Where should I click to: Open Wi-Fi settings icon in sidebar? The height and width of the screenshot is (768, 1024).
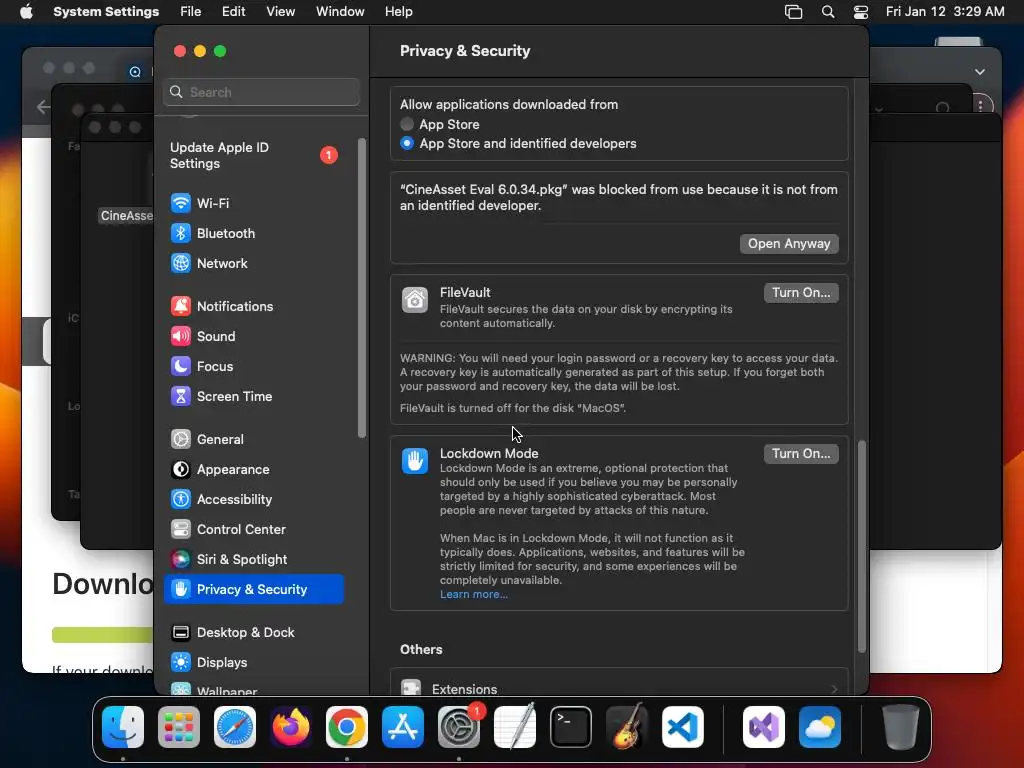[x=181, y=203]
